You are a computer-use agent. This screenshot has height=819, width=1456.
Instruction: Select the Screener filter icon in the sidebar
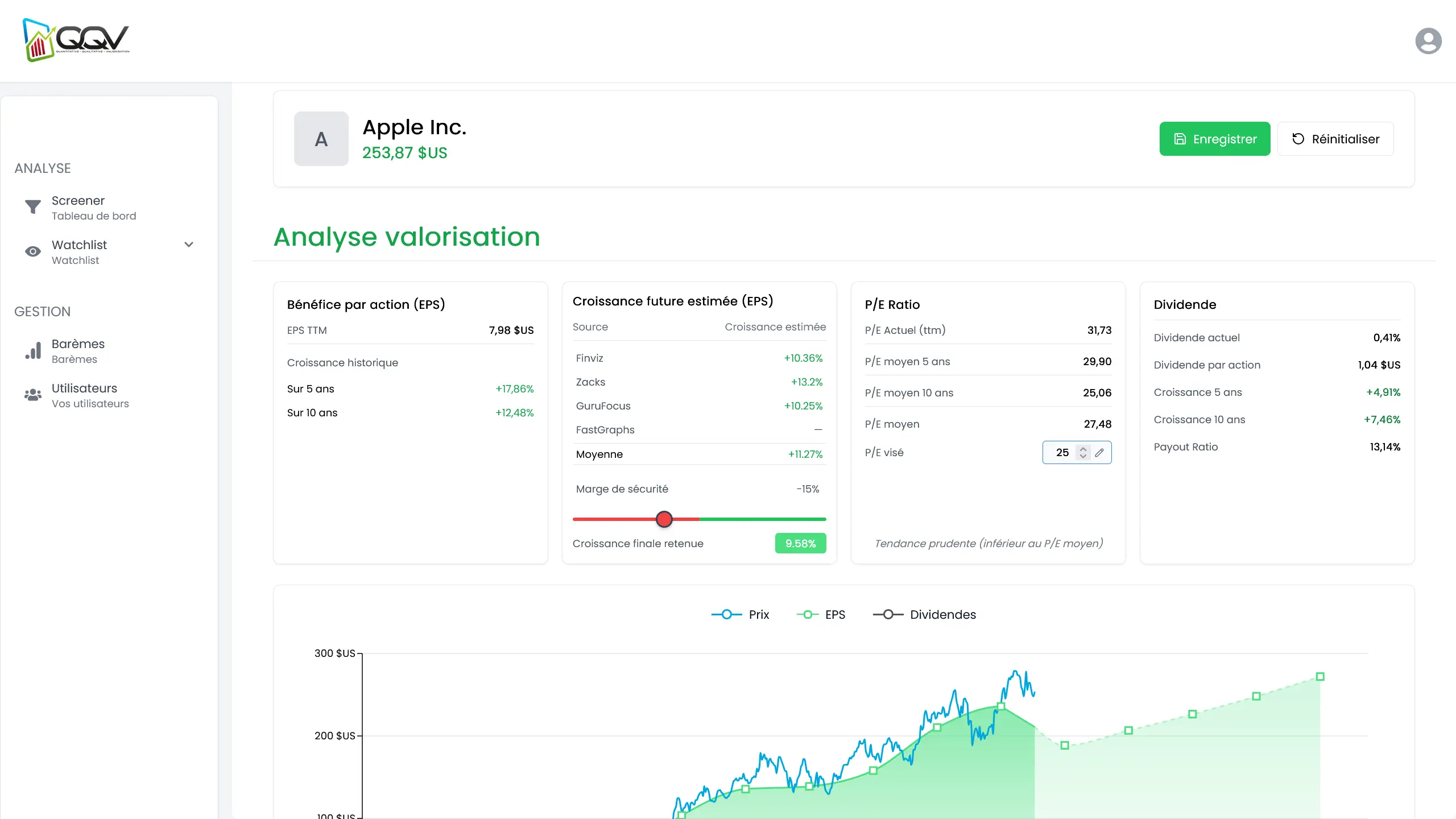(x=33, y=207)
